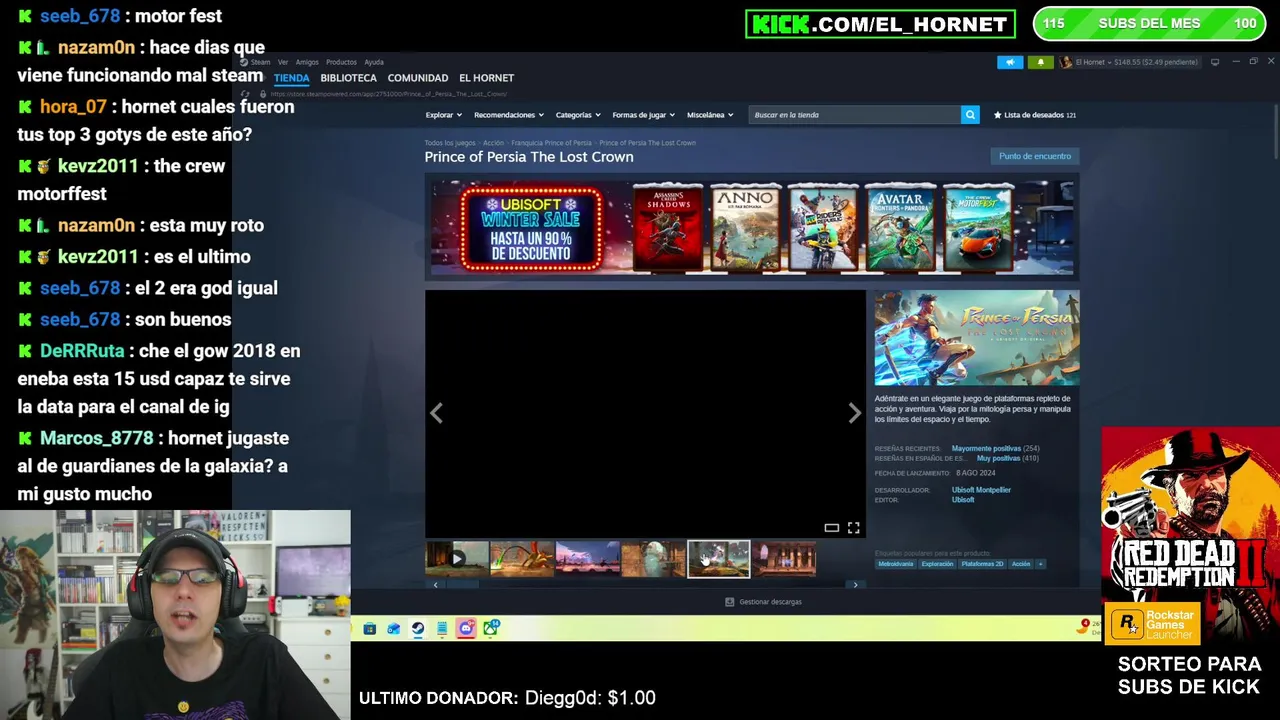Switch to the COMUNIDAD tab
Screen dimensions: 1280x720
click(x=418, y=78)
